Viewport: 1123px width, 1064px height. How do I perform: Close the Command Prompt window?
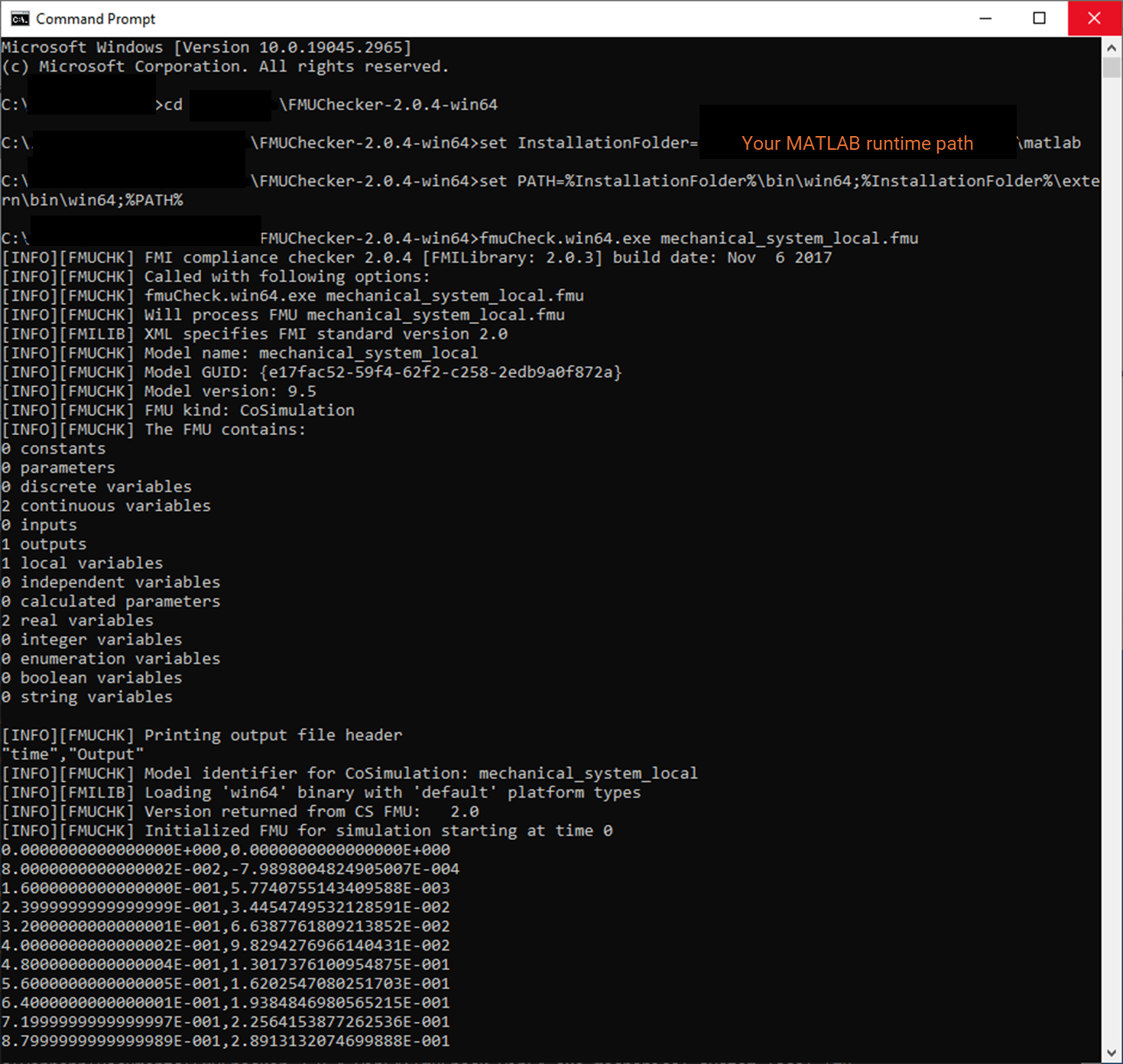[1094, 18]
